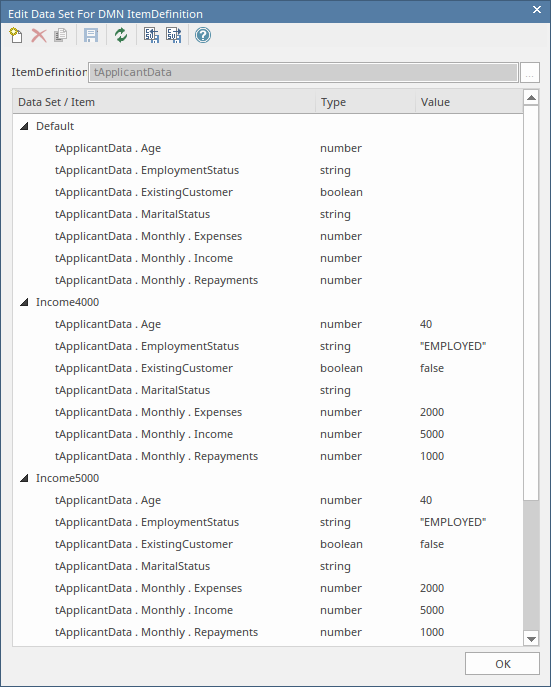Screen dimensions: 551x687
Task: Click the Duplicate data set icon
Action: click(61, 35)
